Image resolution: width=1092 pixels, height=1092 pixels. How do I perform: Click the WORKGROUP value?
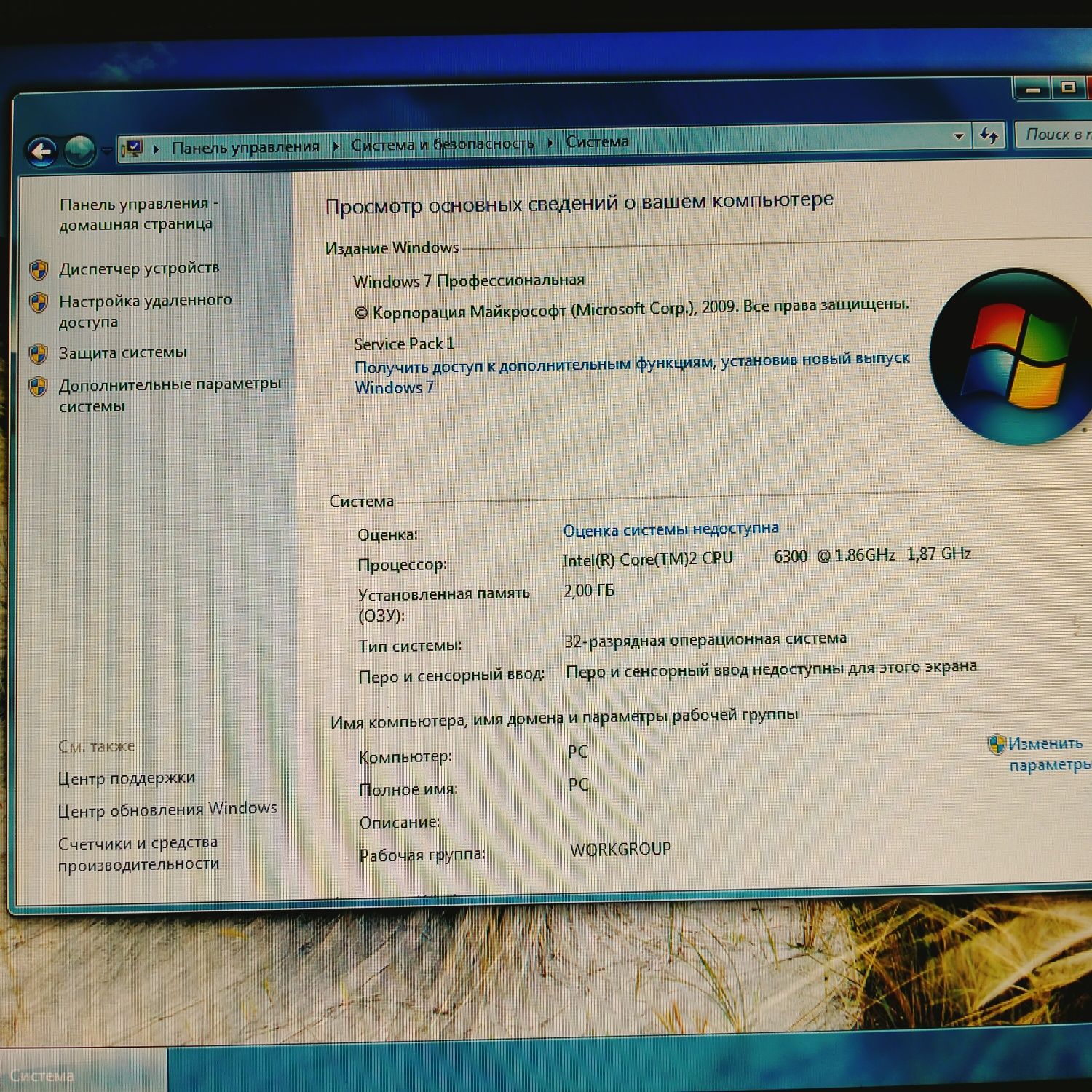[x=620, y=850]
